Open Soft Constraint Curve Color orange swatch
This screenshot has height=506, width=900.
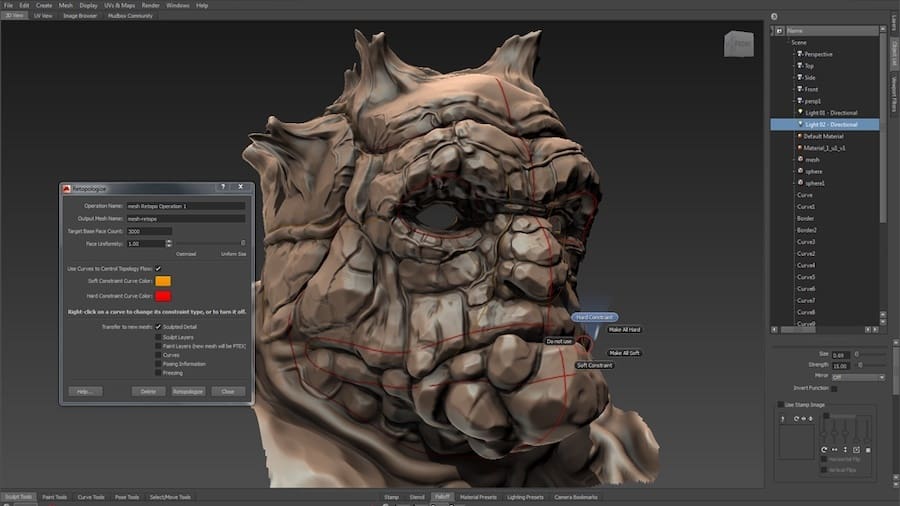[x=163, y=281]
